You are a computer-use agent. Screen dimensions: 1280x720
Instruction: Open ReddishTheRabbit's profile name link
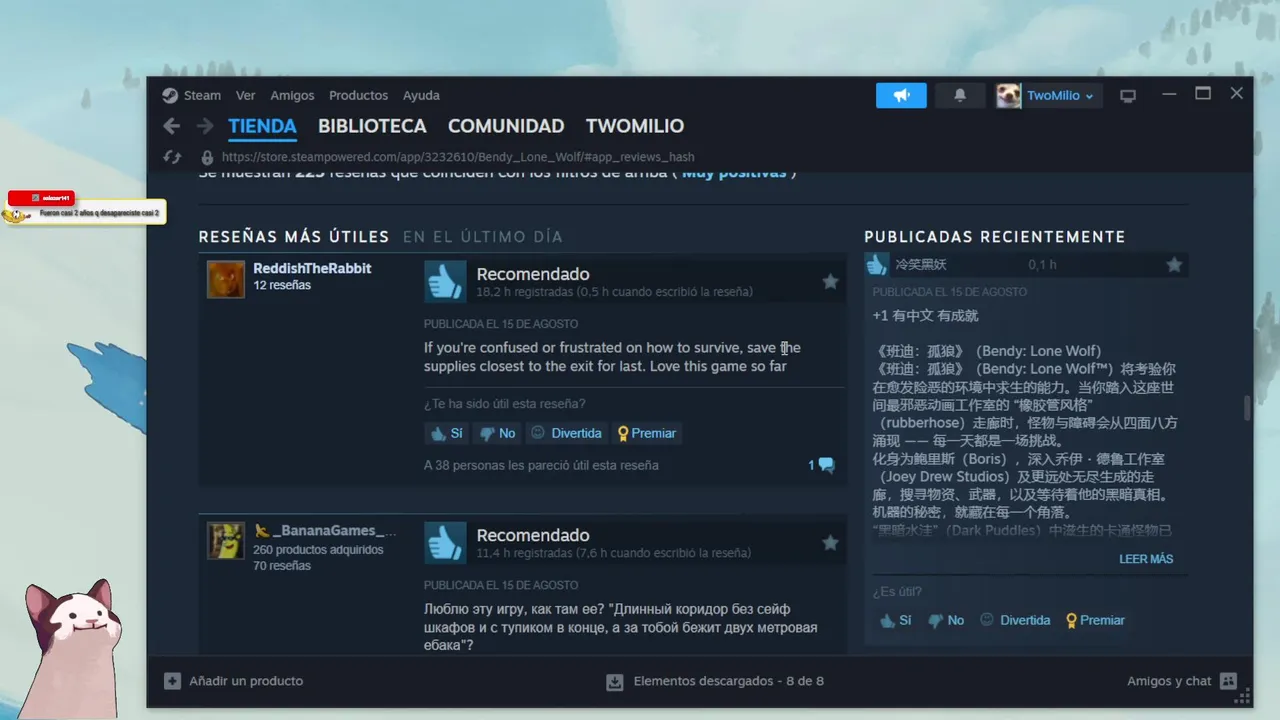click(x=312, y=268)
